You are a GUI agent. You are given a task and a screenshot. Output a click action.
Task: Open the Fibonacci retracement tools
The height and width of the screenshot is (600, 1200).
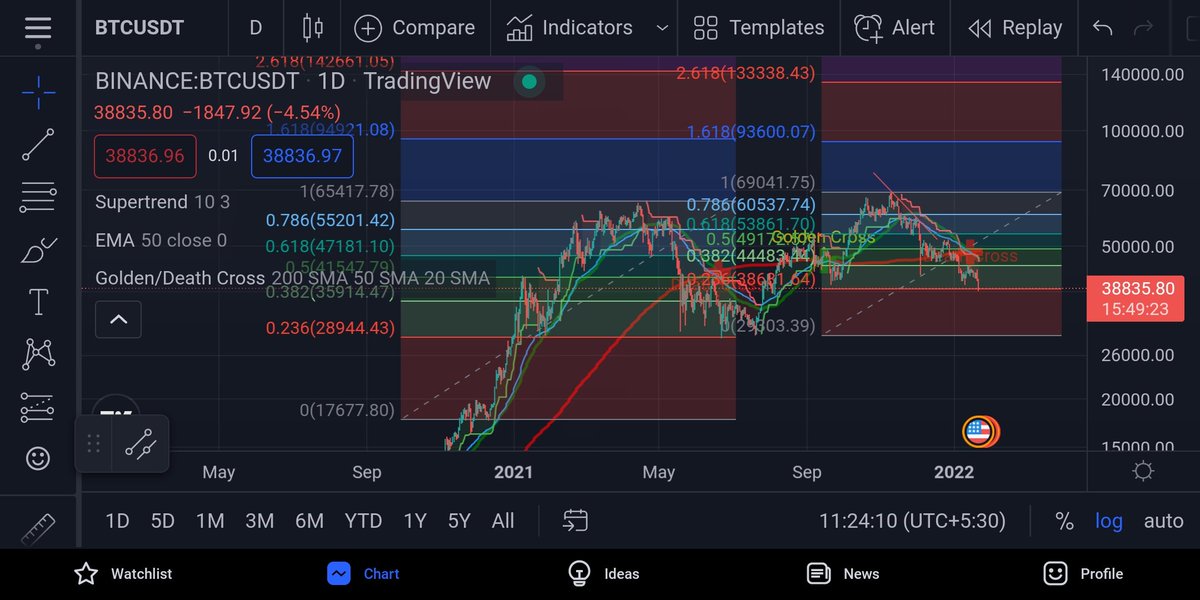pyautogui.click(x=38, y=197)
